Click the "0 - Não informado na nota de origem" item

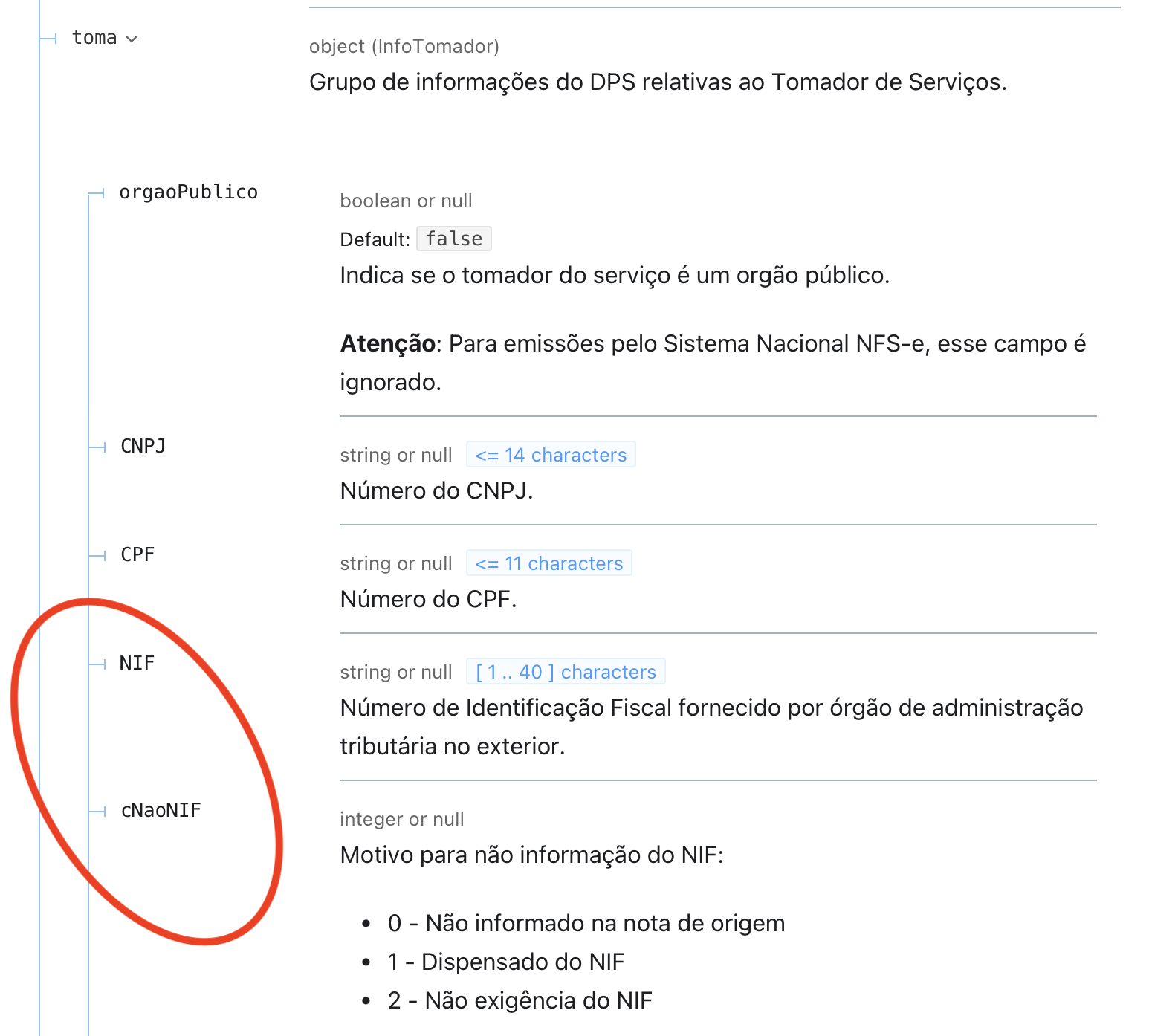[x=586, y=924]
